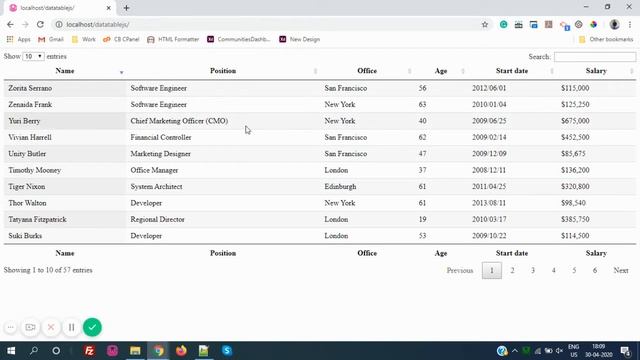
Task: Expand Other bookmarks folder
Action: pyautogui.click(x=606, y=39)
